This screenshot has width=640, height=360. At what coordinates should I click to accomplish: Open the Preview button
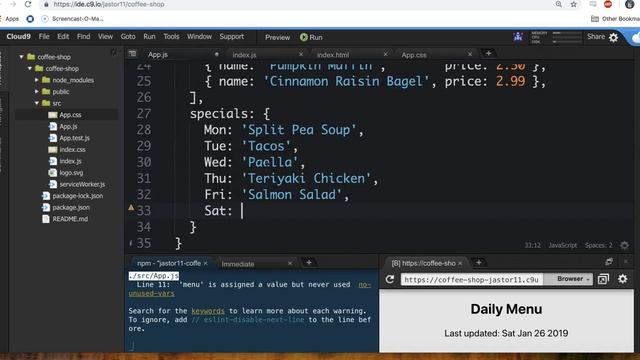point(277,37)
